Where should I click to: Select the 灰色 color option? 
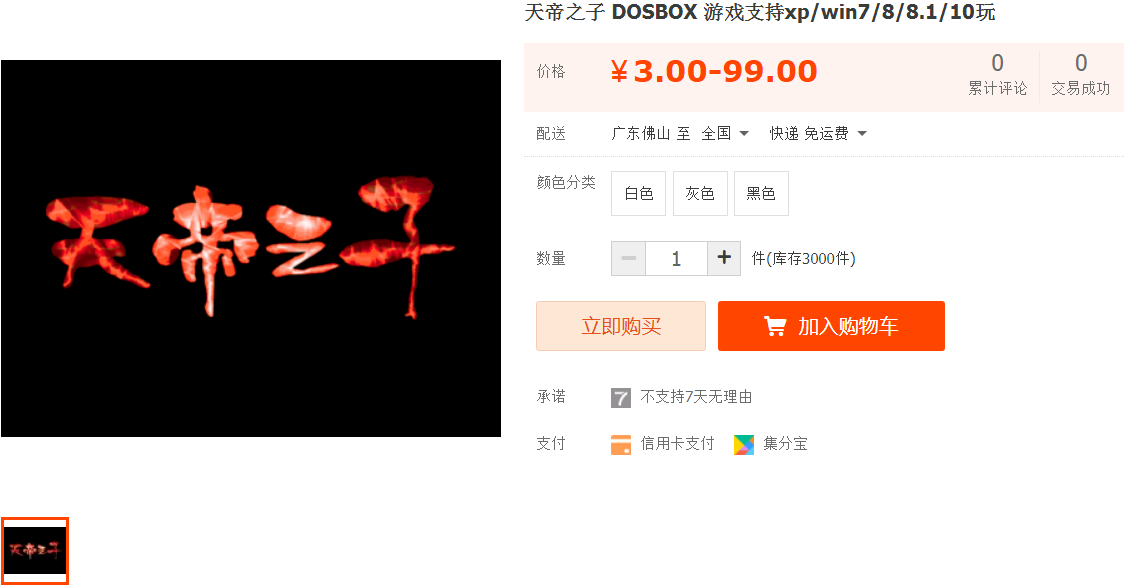tap(700, 193)
